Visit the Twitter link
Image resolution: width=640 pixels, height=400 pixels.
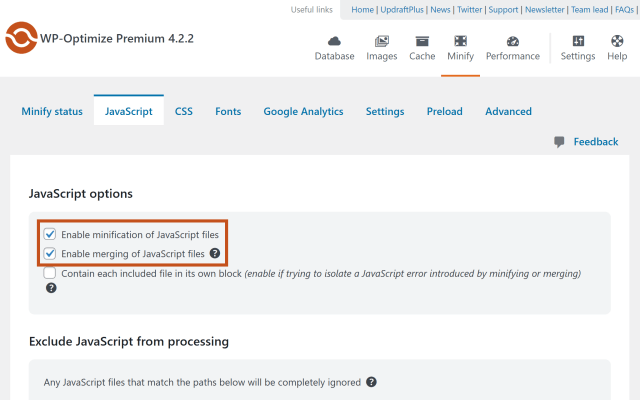pos(469,10)
